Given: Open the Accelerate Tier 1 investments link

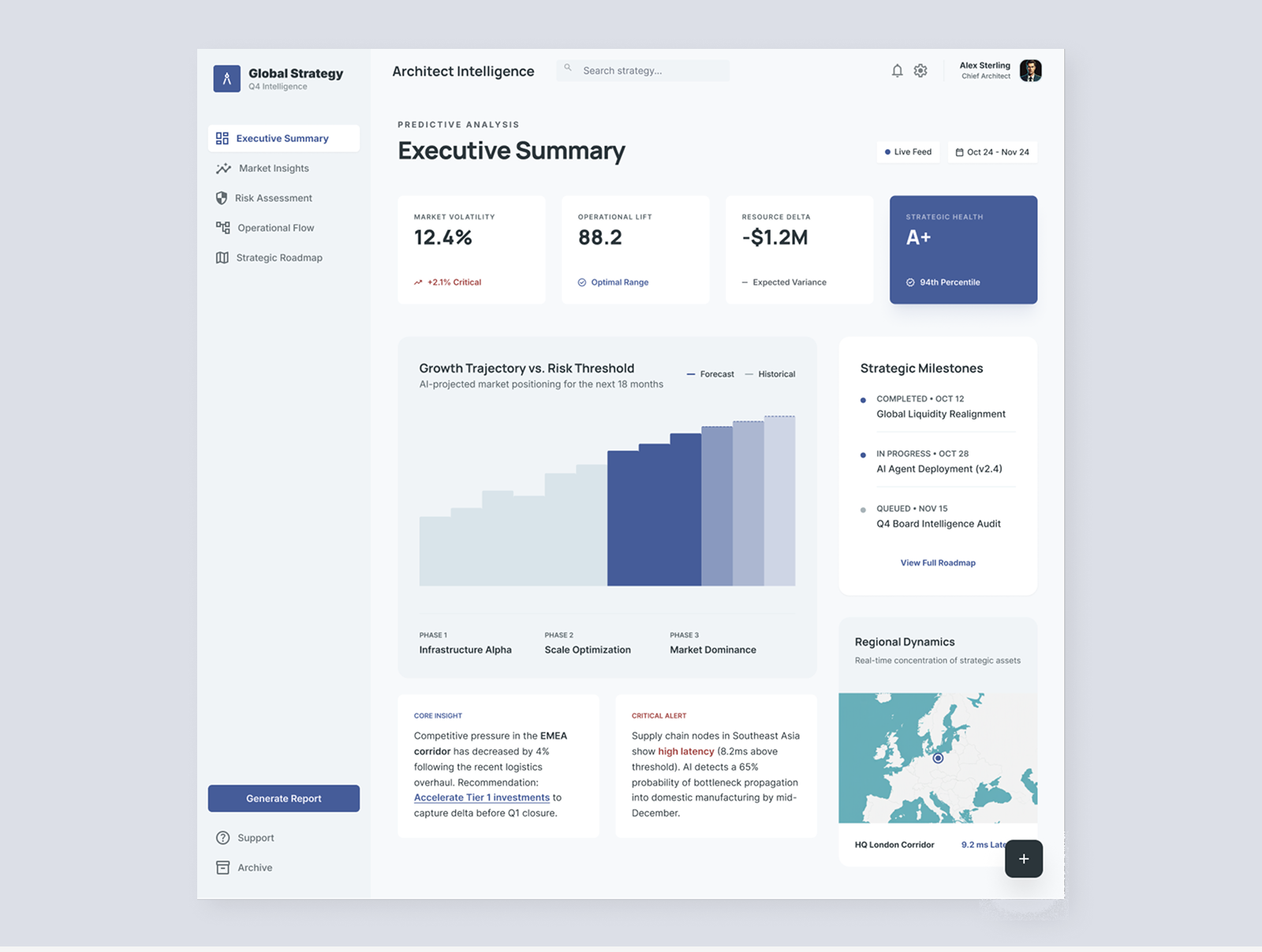Looking at the screenshot, I should [482, 797].
